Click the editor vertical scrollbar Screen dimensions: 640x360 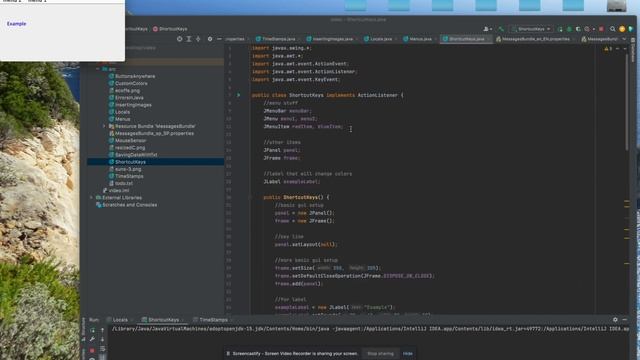[x=627, y=102]
